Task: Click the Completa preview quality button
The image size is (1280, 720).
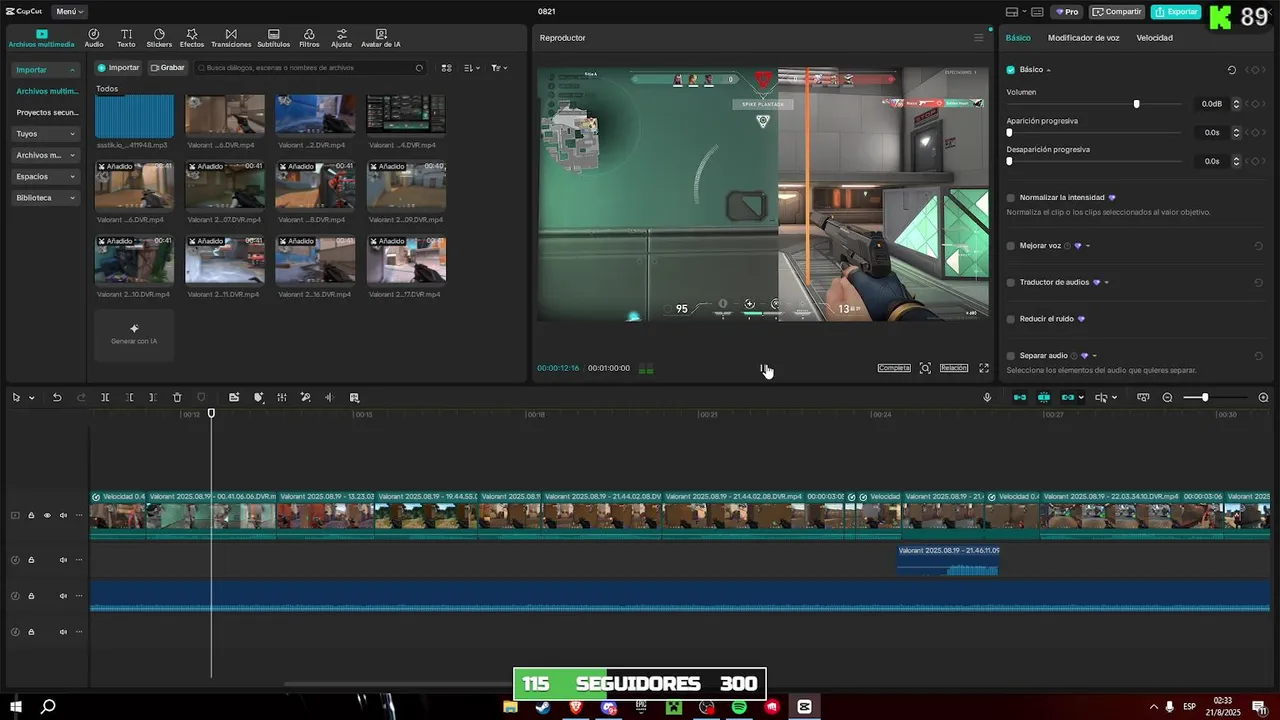Action: pyautogui.click(x=894, y=368)
